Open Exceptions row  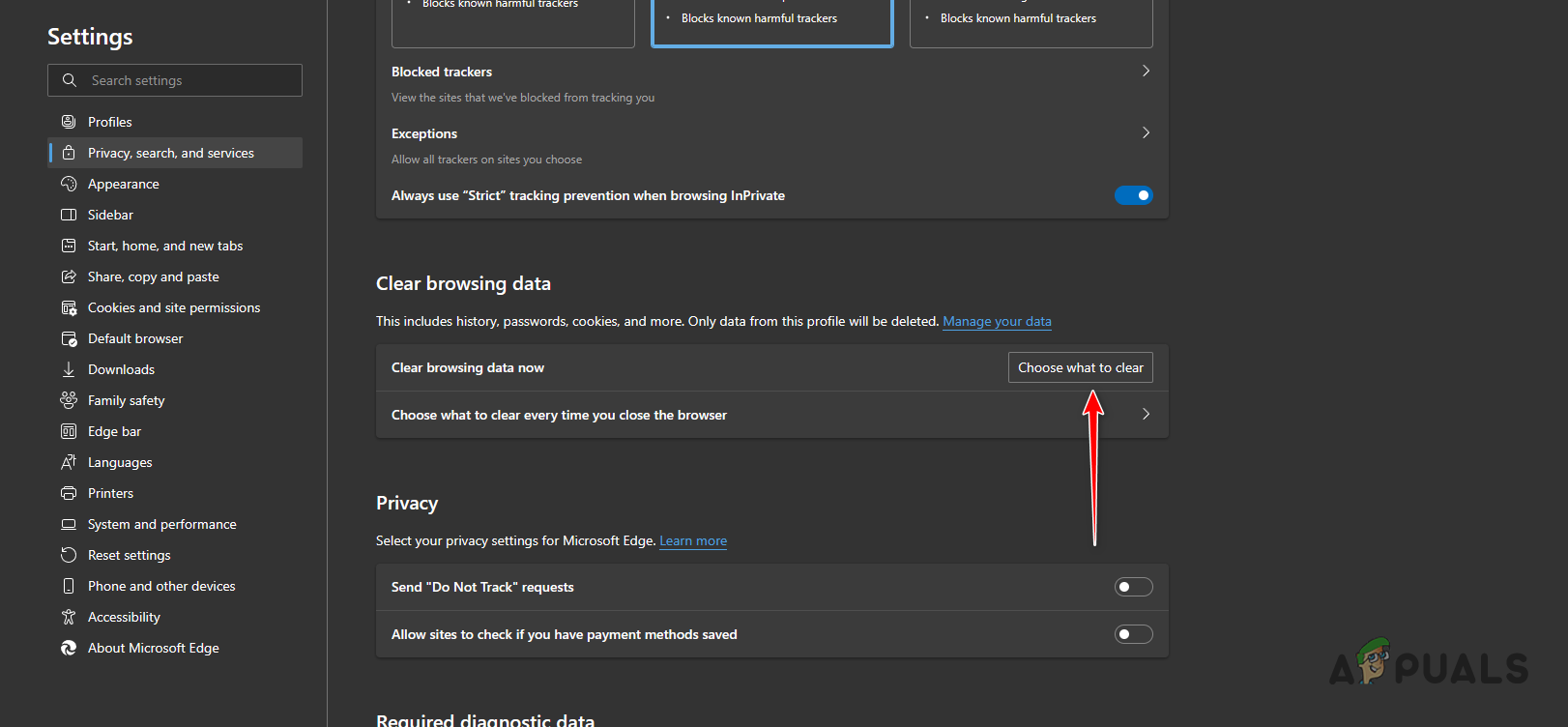pyautogui.click(x=771, y=145)
